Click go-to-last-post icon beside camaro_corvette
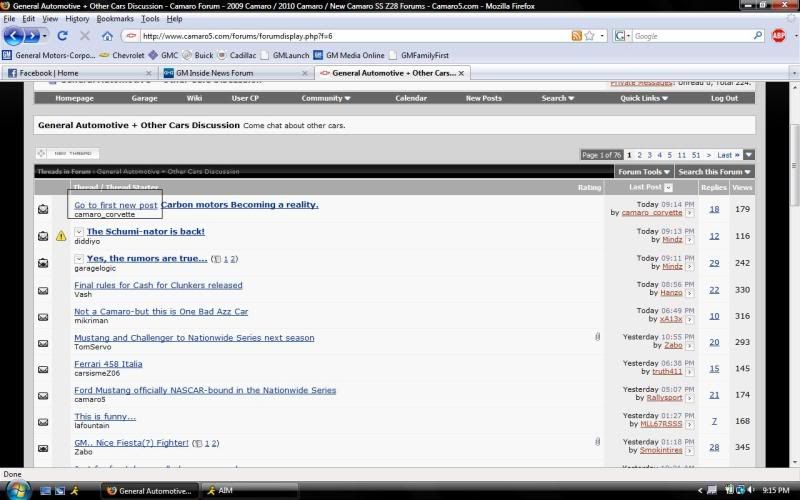 (x=688, y=213)
